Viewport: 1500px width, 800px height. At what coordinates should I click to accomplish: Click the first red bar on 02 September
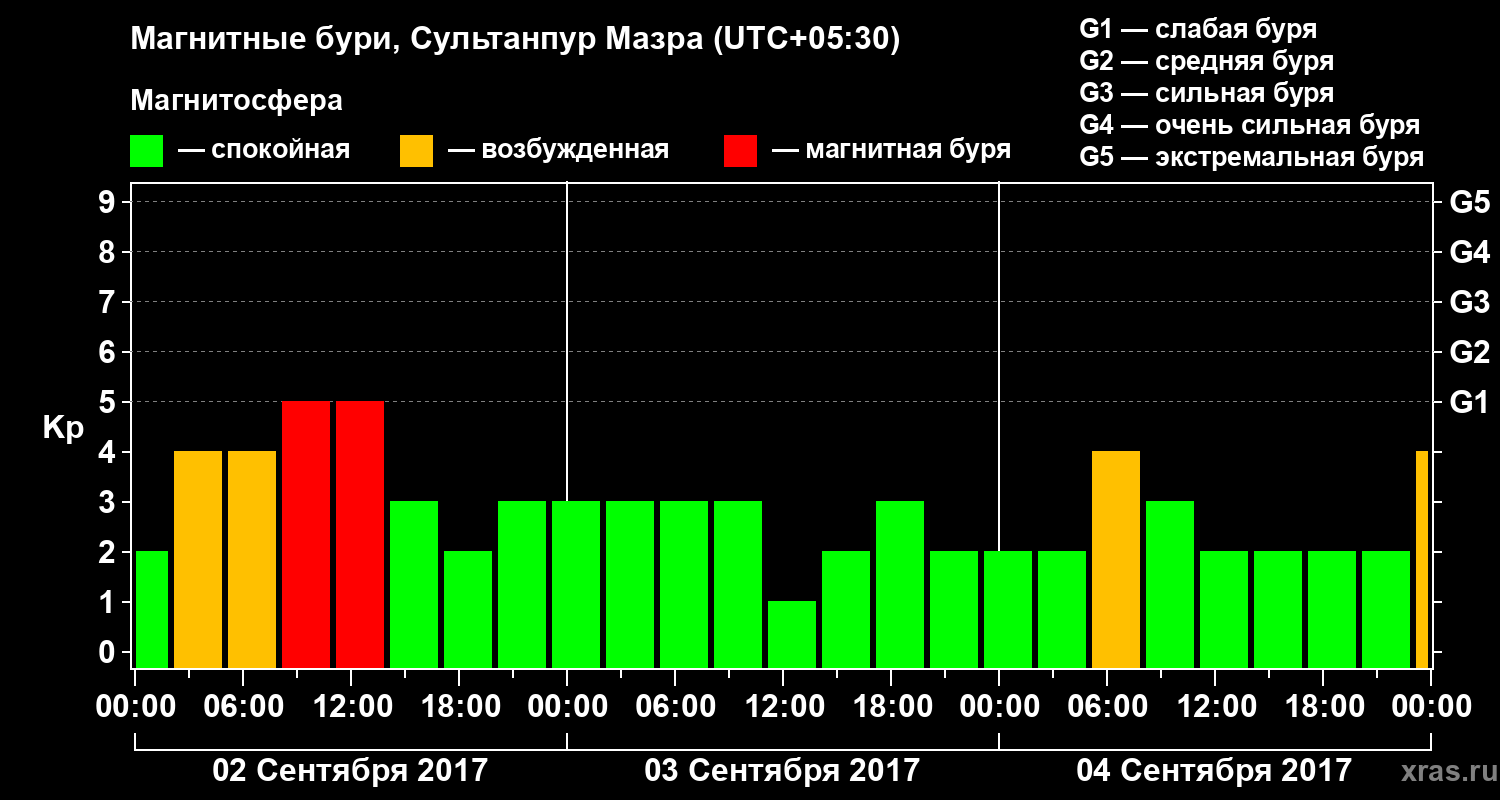click(x=306, y=535)
